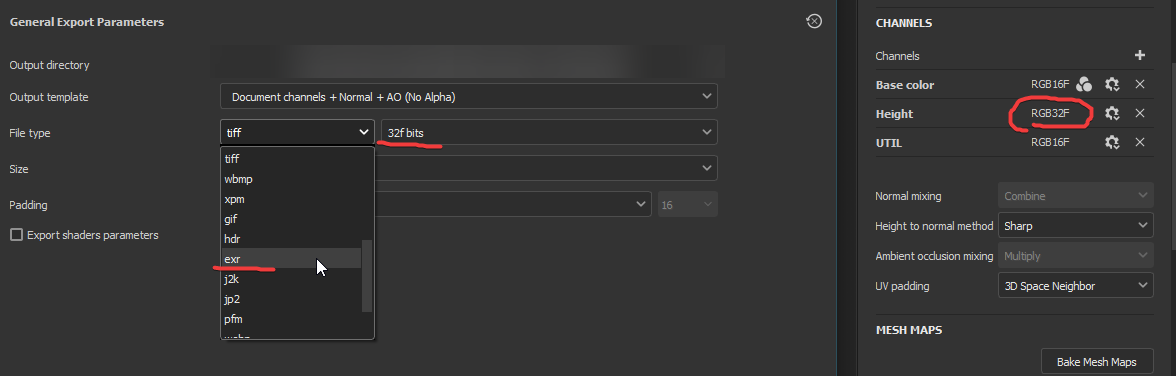The width and height of the screenshot is (1176, 376).
Task: Expand Height to normal method dropdown
Action: (x=1076, y=226)
